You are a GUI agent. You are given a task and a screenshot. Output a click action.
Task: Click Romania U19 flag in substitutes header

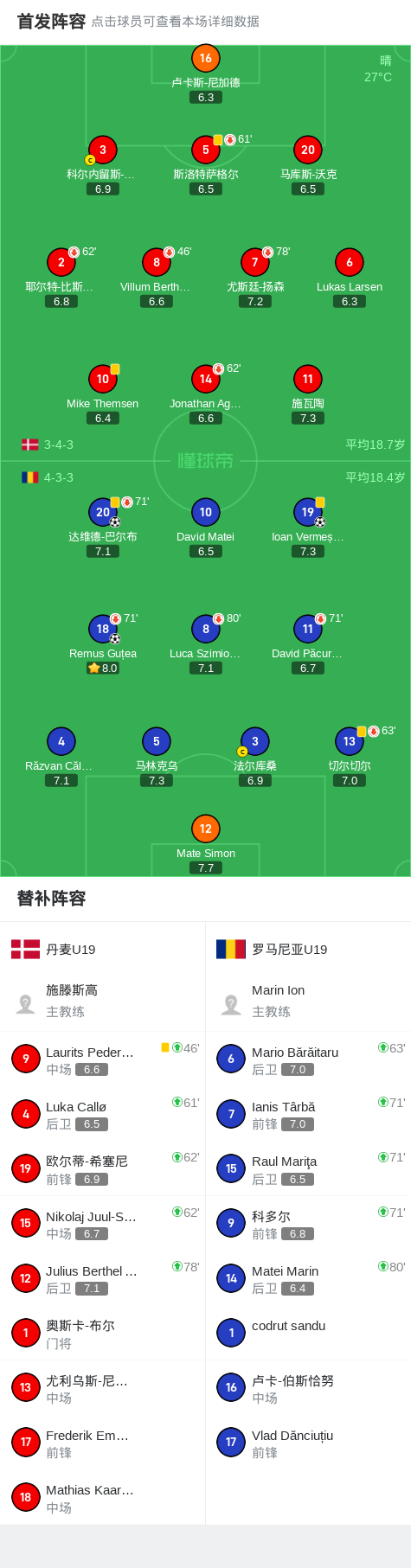[x=231, y=949]
